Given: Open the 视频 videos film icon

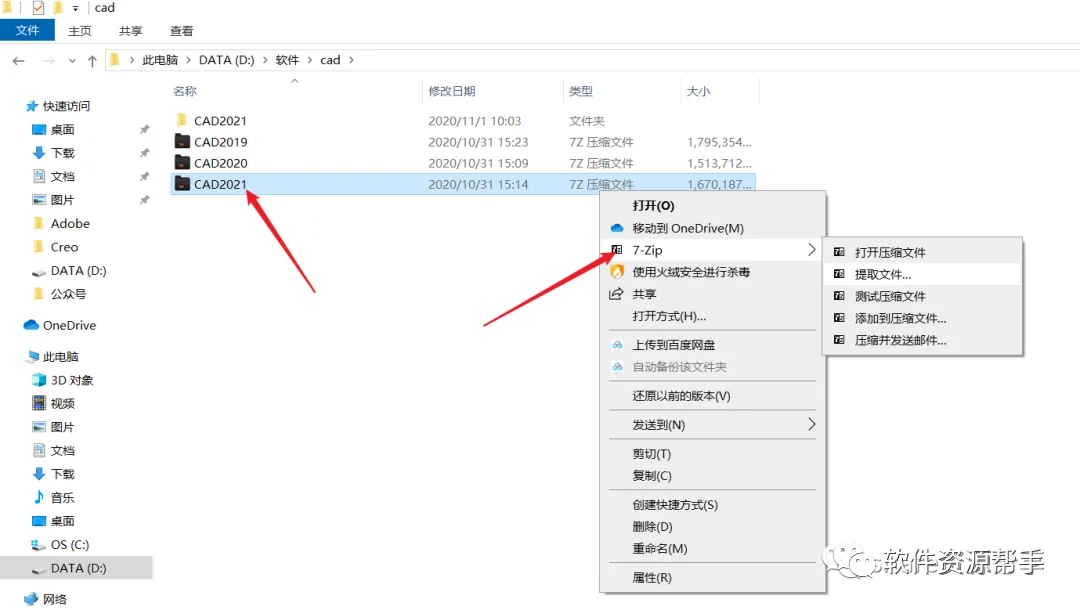Looking at the screenshot, I should point(39,403).
